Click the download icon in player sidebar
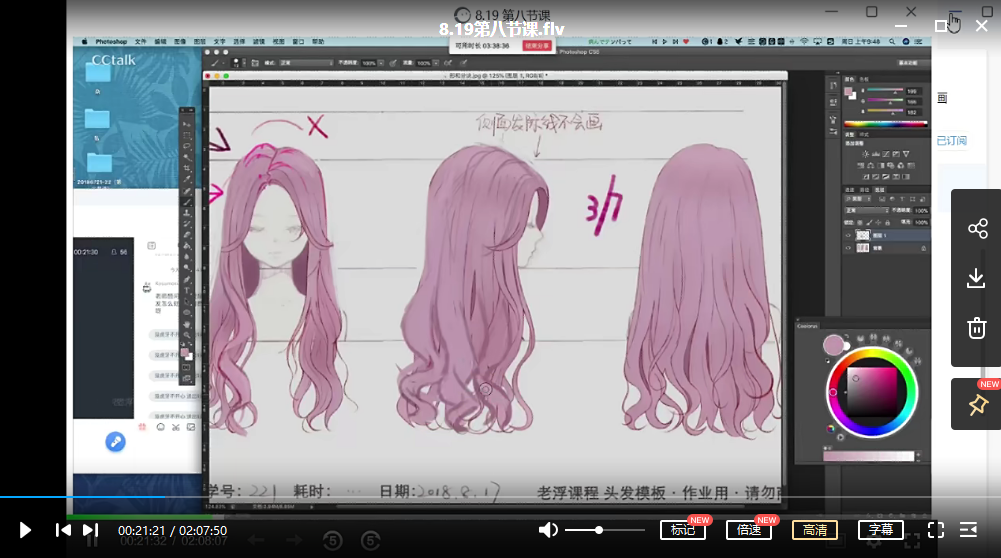The width and height of the screenshot is (1001, 558). click(976, 278)
